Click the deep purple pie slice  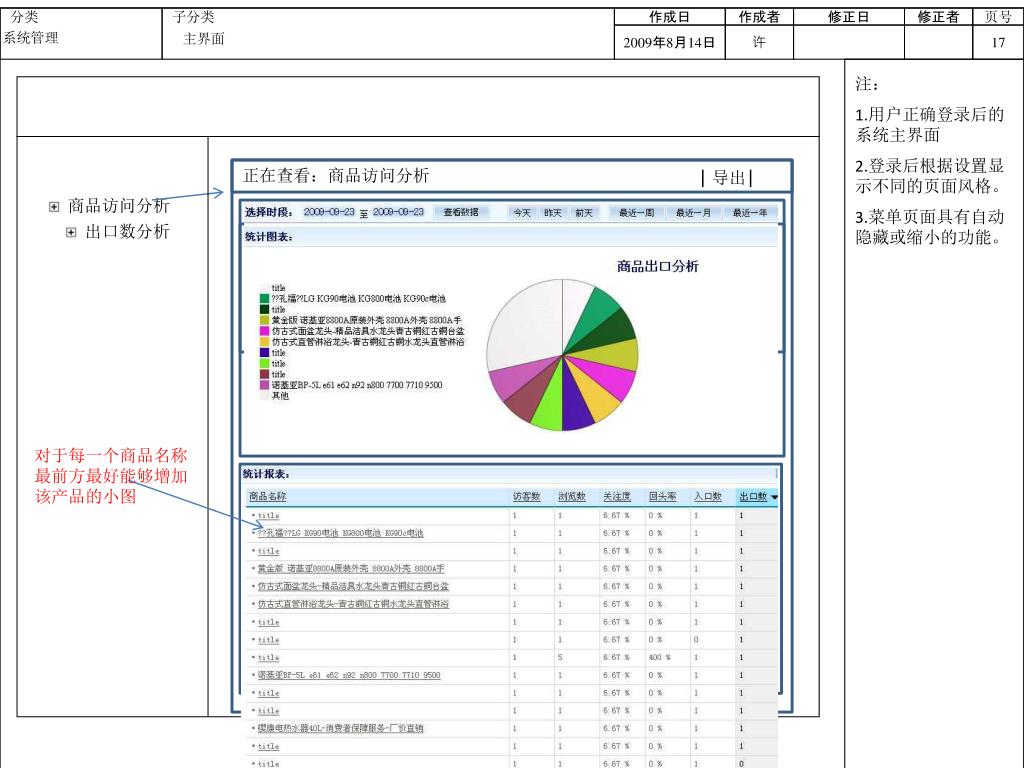coord(575,404)
